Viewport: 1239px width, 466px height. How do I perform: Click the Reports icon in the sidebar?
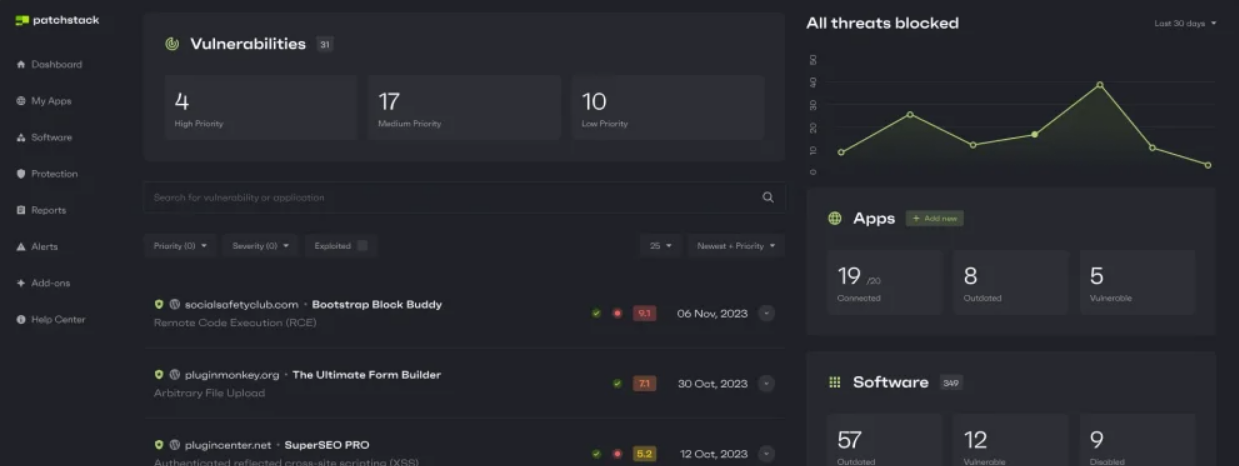[21, 210]
